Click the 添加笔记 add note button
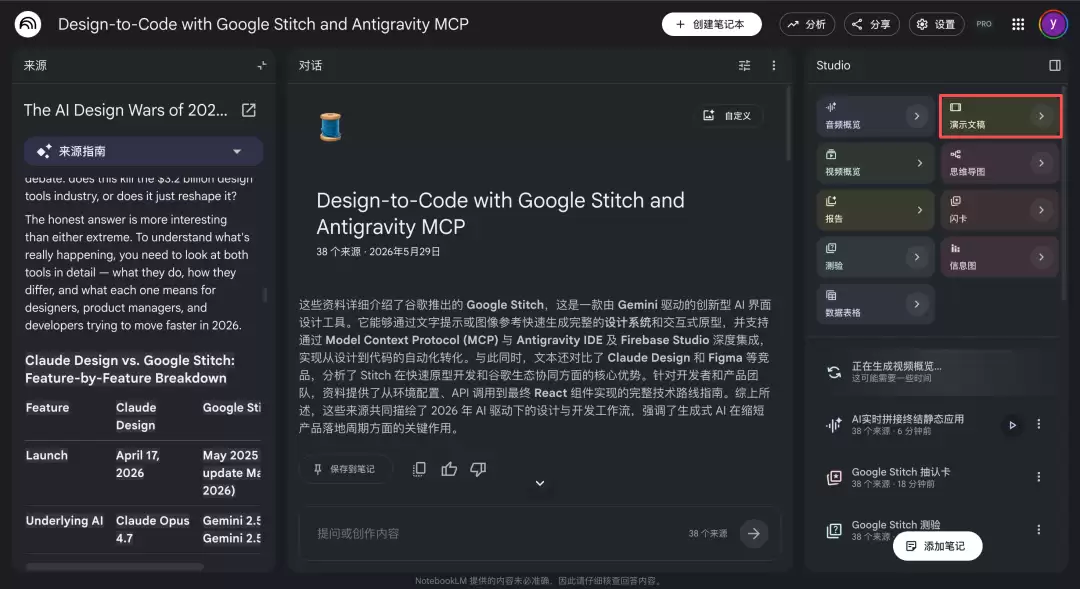1080x589 pixels. point(937,546)
